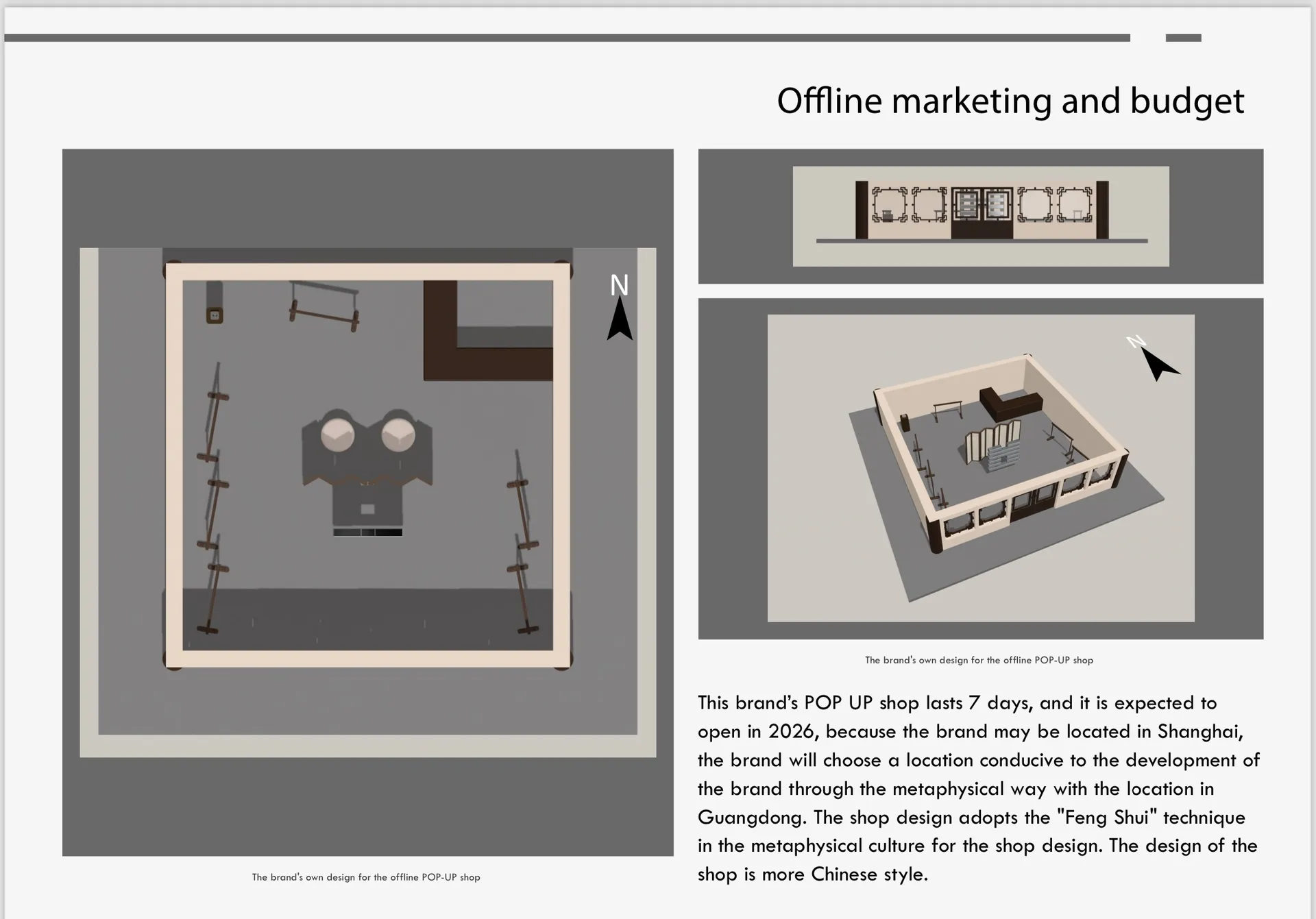Viewport: 1316px width, 919px height.
Task: Click the caption below the floor plan
Action: tap(366, 877)
